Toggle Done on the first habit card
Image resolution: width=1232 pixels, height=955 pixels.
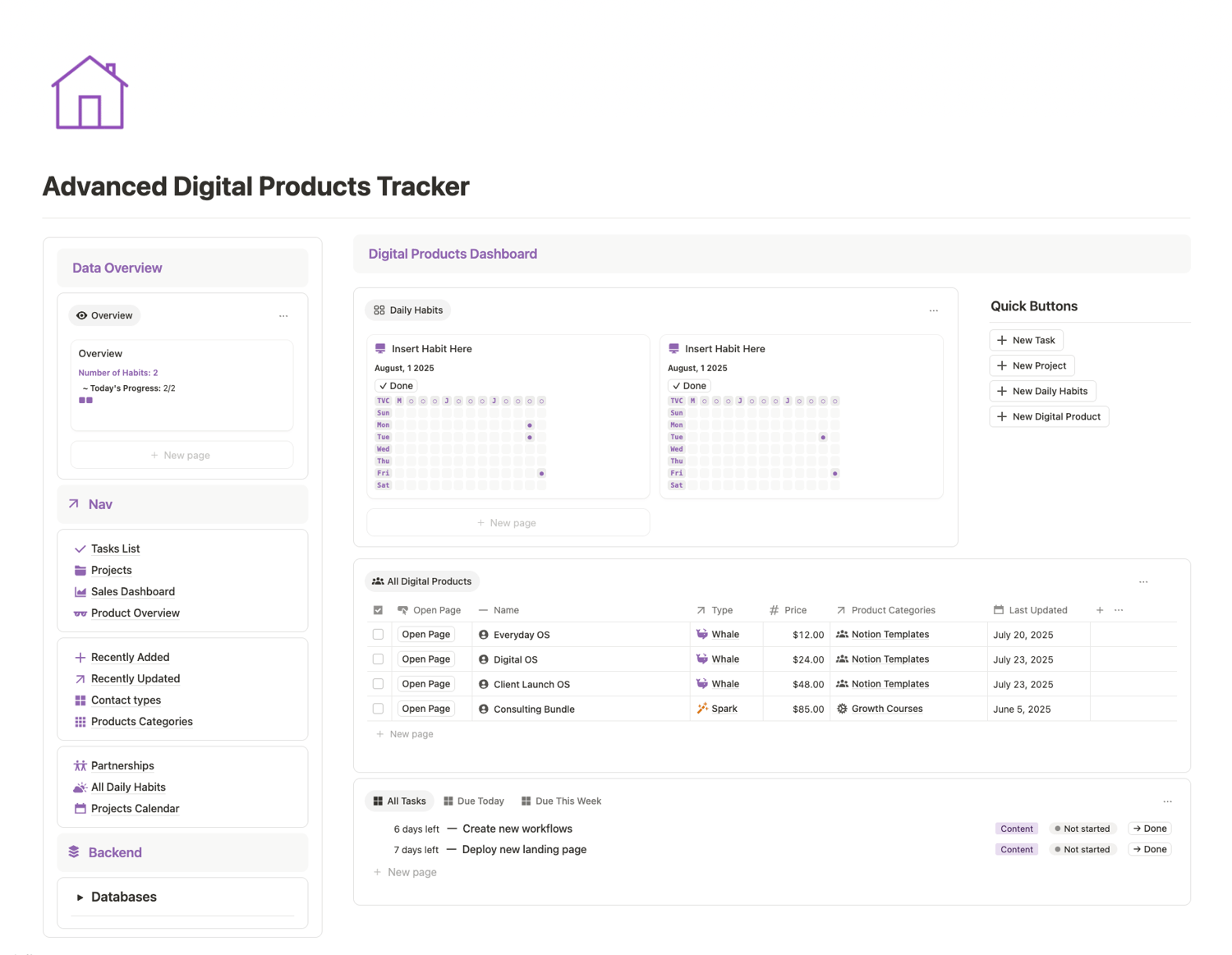(x=396, y=386)
